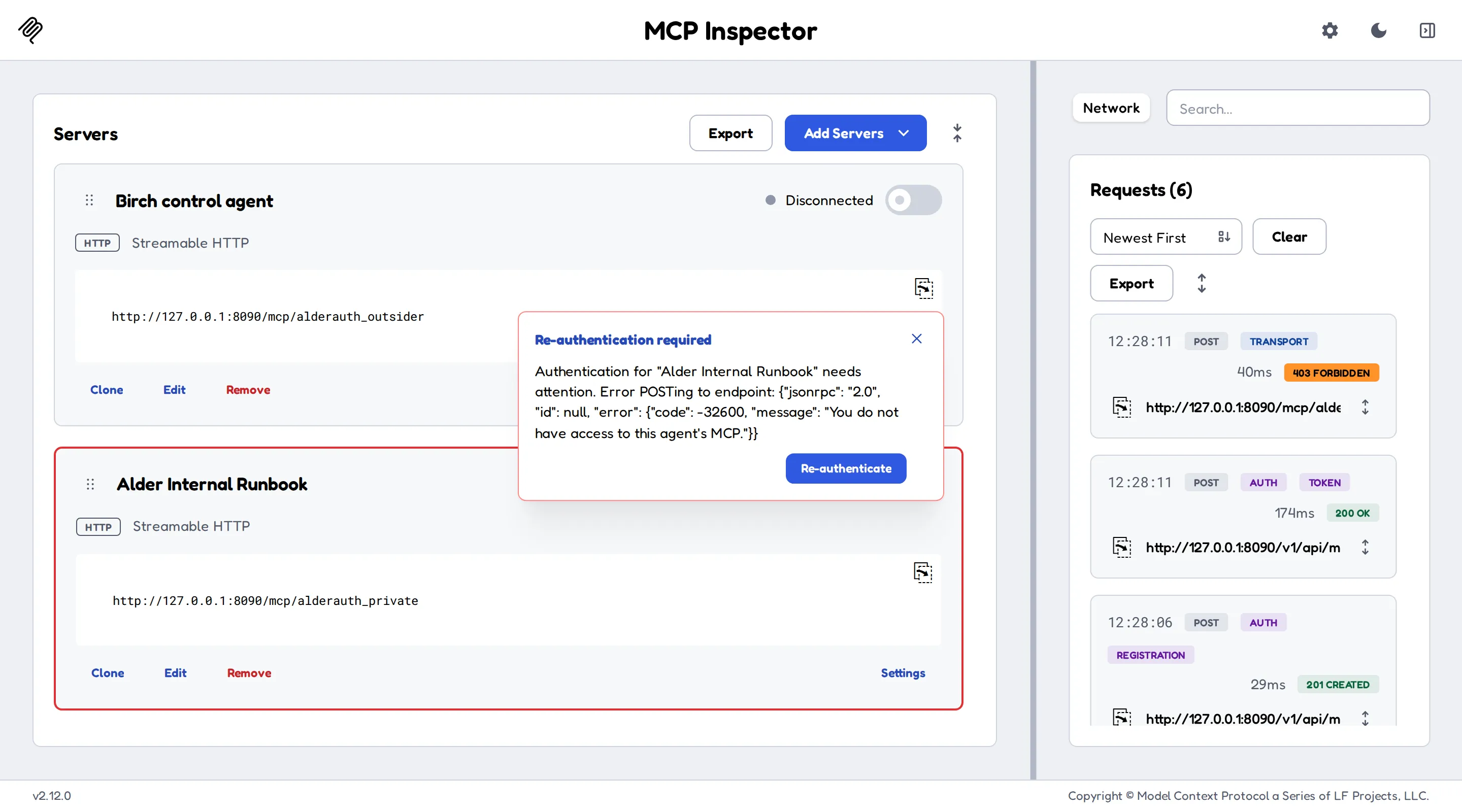
Task: Click the TOKEN tag
Action: 1324,482
